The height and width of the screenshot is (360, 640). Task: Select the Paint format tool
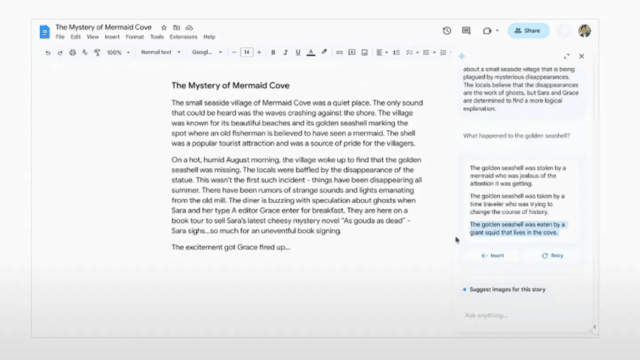tap(97, 53)
